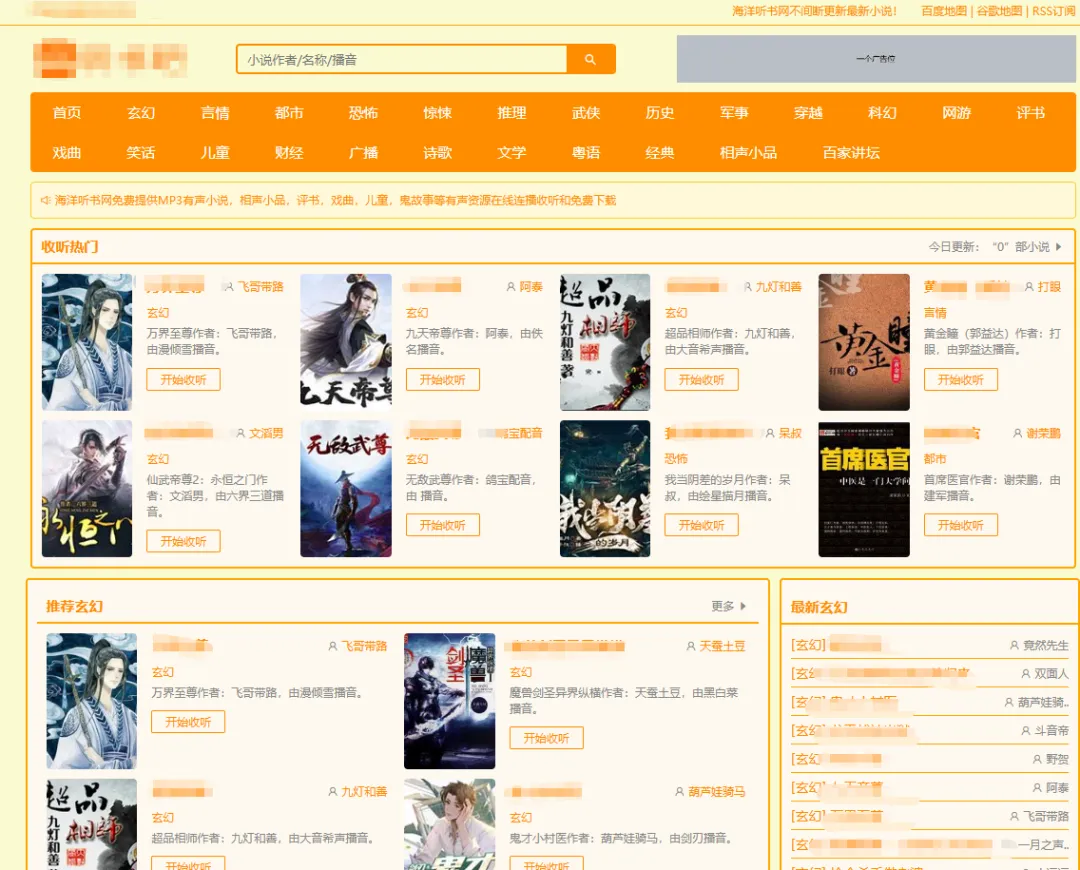The image size is (1080, 870).
Task: Open the 戏曲 category
Action: click(67, 153)
